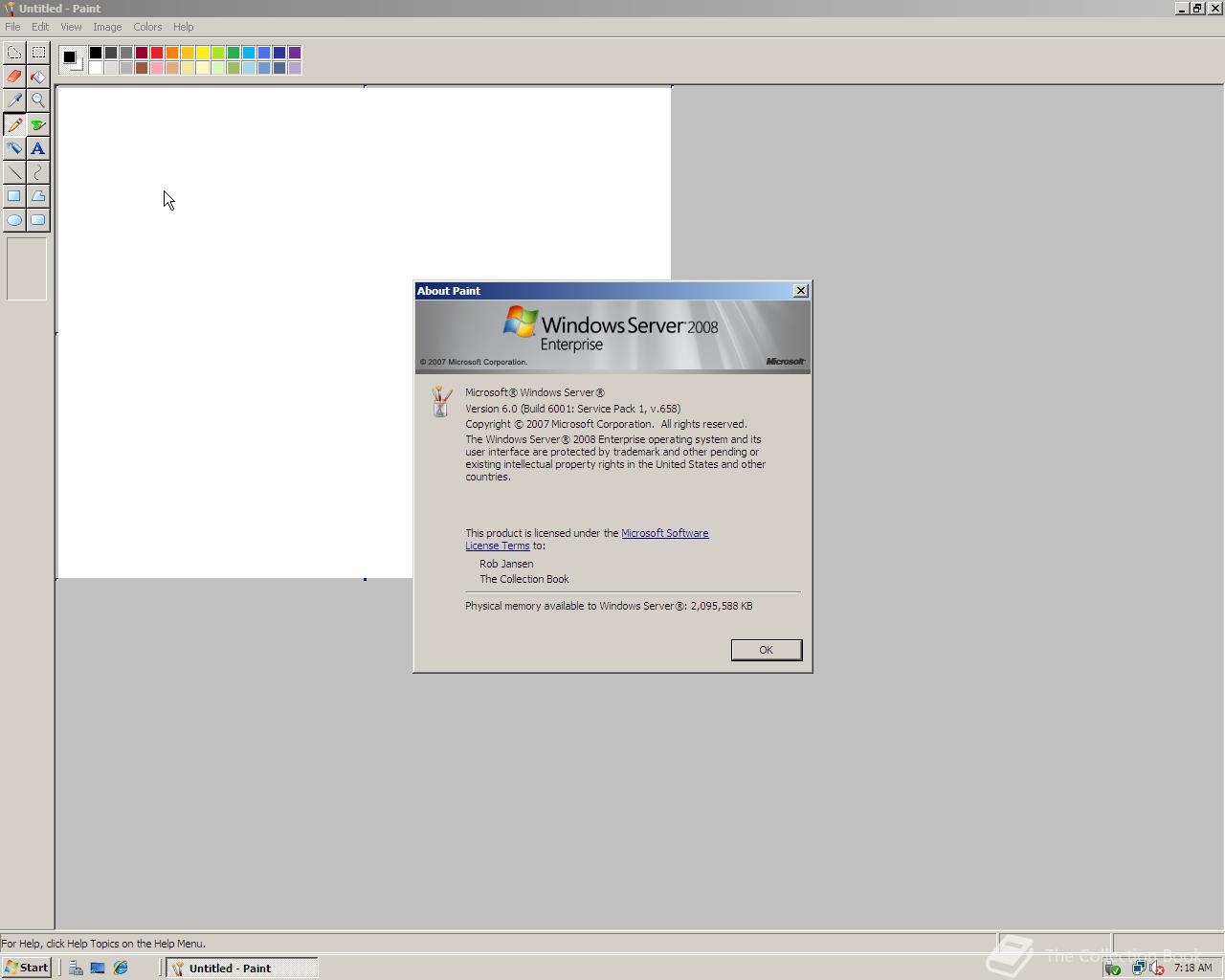Viewport: 1225px width, 980px height.
Task: Select the straight Line tool
Action: tap(14, 172)
